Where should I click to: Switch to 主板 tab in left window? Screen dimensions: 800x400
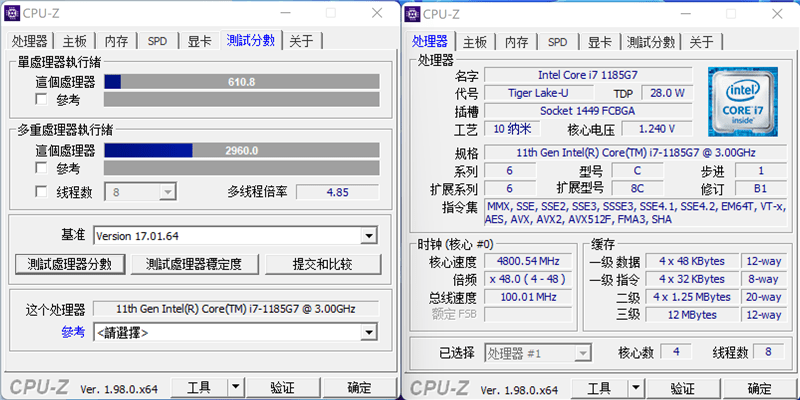75,41
